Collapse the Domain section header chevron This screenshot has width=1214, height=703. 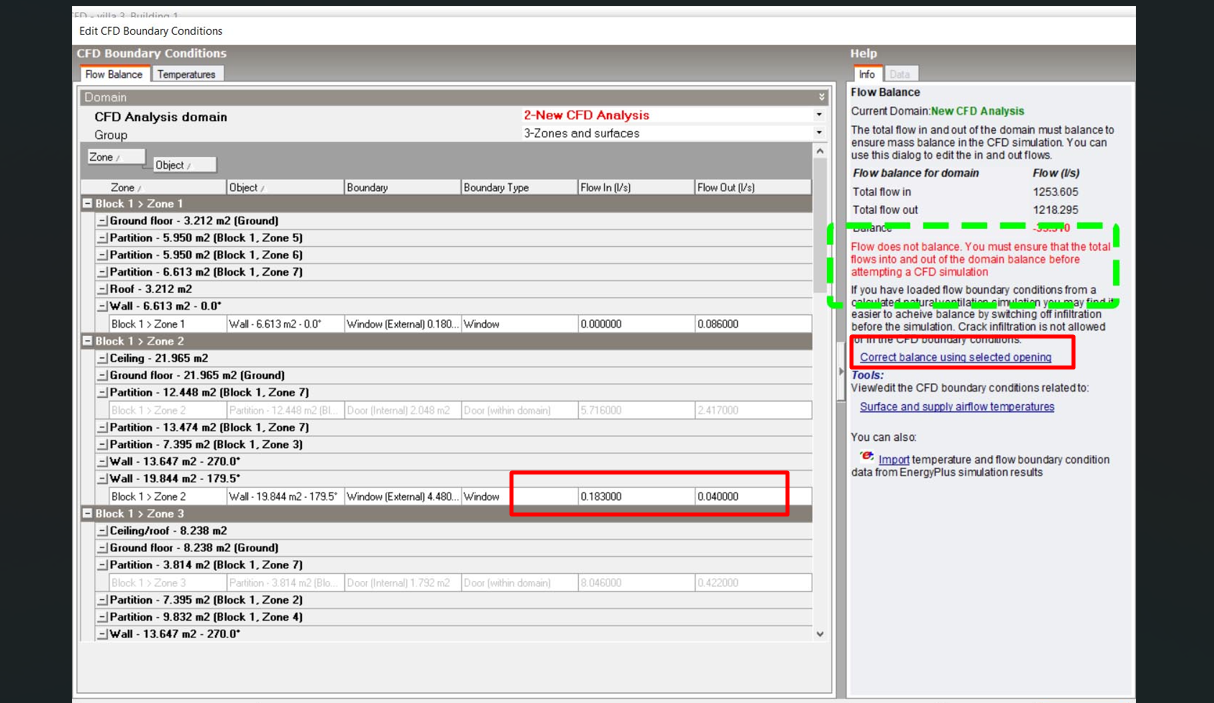click(x=822, y=97)
